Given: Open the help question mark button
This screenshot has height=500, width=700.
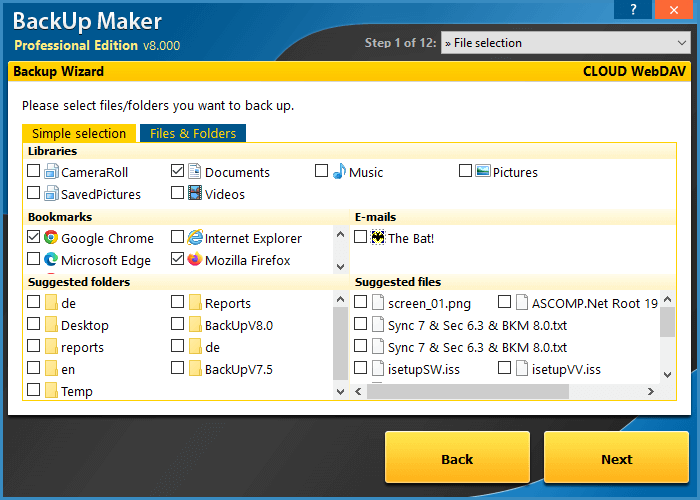Looking at the screenshot, I should coord(631,9).
